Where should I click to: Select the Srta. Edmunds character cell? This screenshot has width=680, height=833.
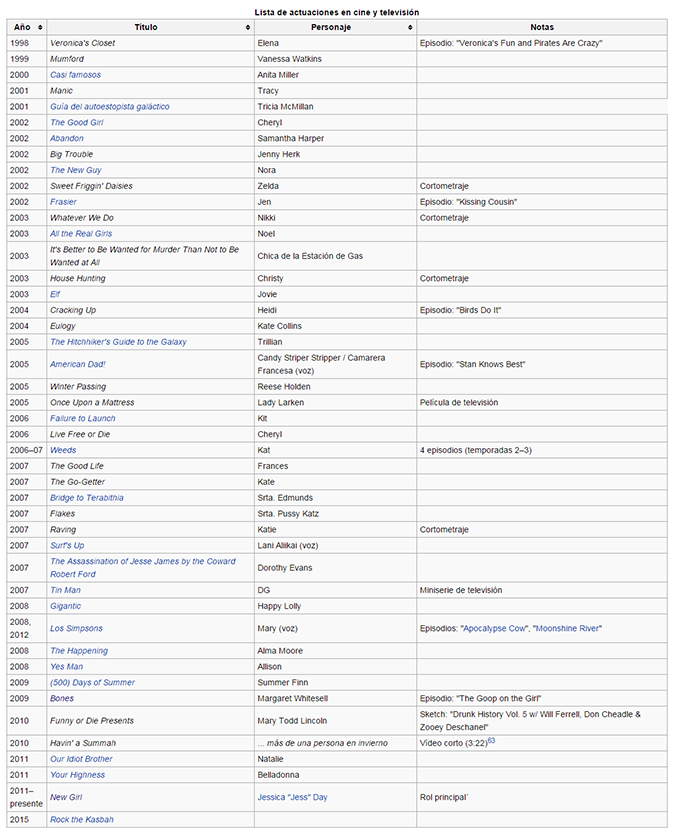(336, 498)
